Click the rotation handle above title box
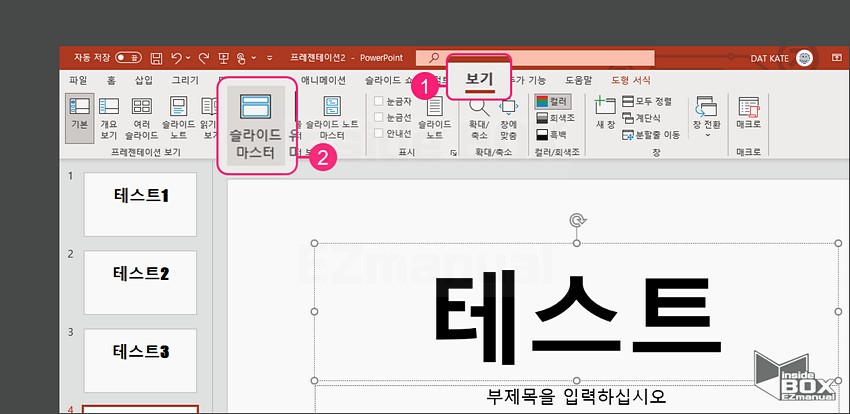This screenshot has width=850, height=414. 577,220
